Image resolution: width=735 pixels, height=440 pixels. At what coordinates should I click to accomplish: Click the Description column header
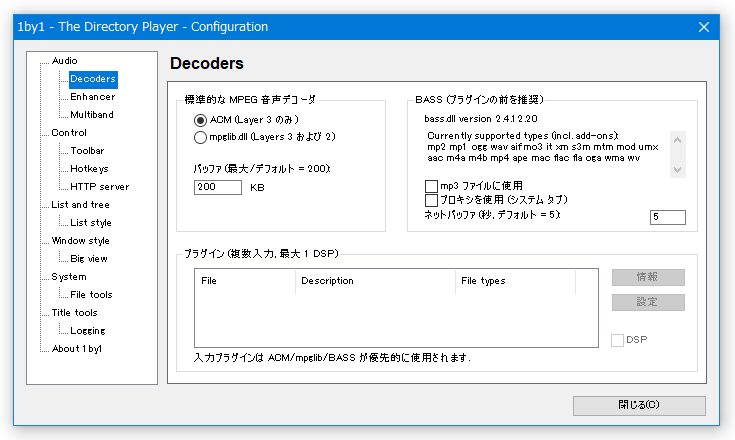tap(375, 281)
